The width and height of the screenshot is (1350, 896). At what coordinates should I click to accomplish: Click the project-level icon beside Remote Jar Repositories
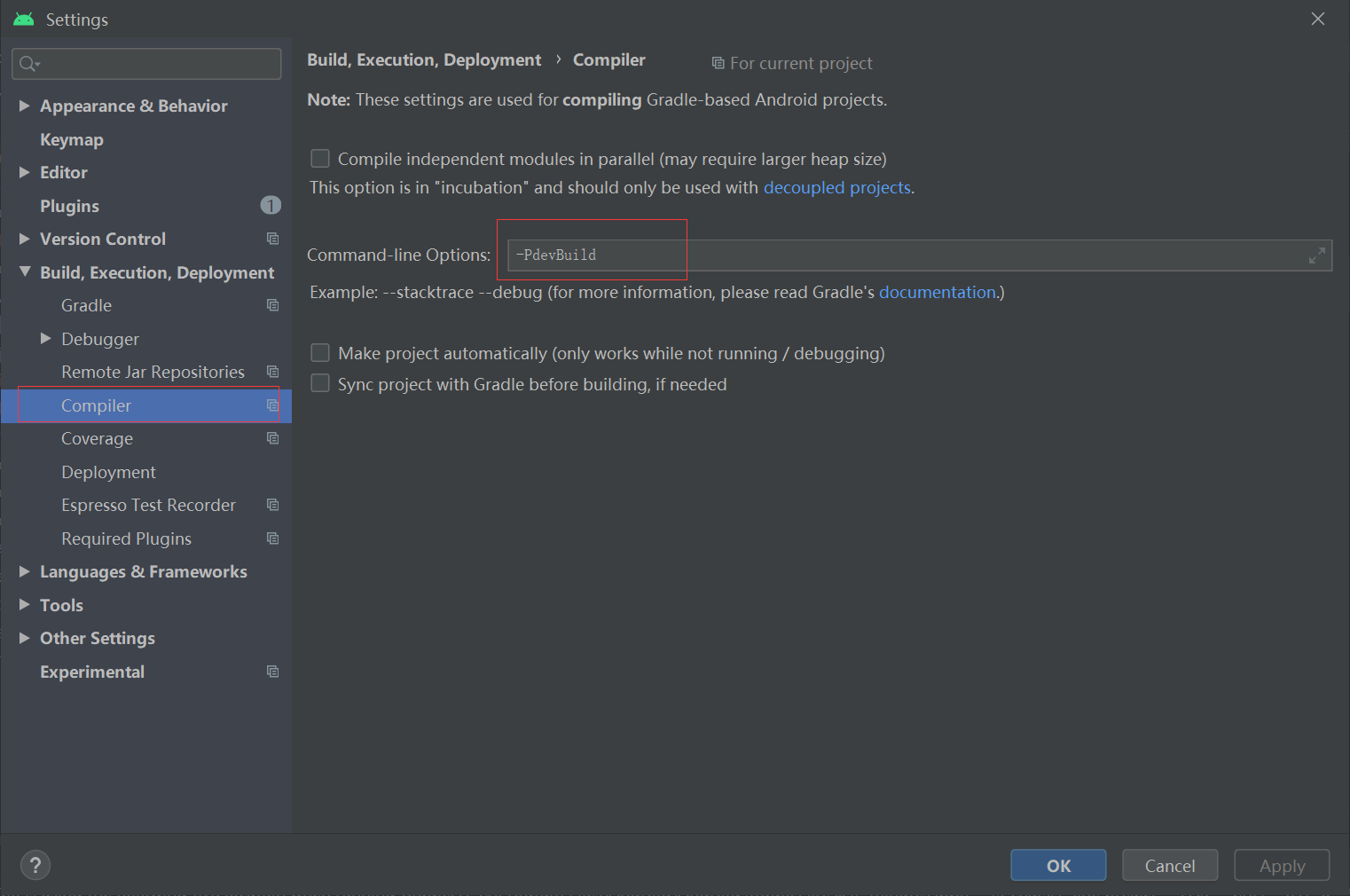272,372
